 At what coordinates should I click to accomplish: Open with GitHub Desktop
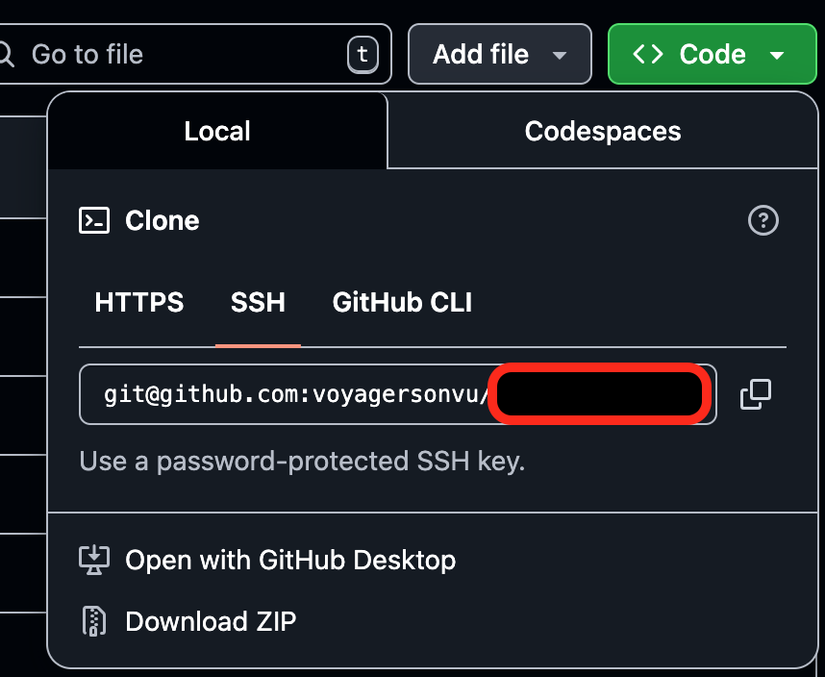(290, 560)
